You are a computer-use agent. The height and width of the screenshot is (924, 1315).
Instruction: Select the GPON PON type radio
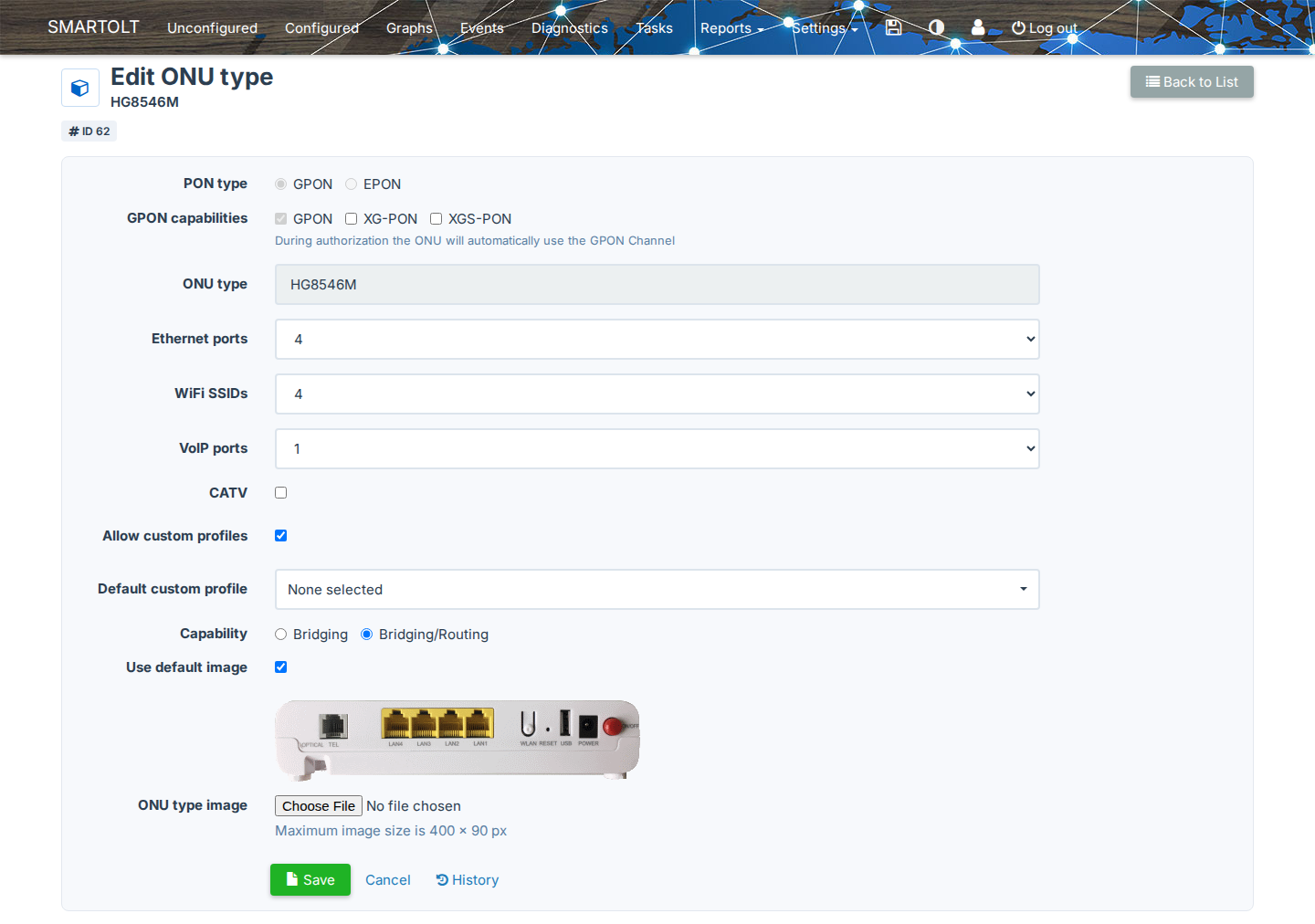281,184
